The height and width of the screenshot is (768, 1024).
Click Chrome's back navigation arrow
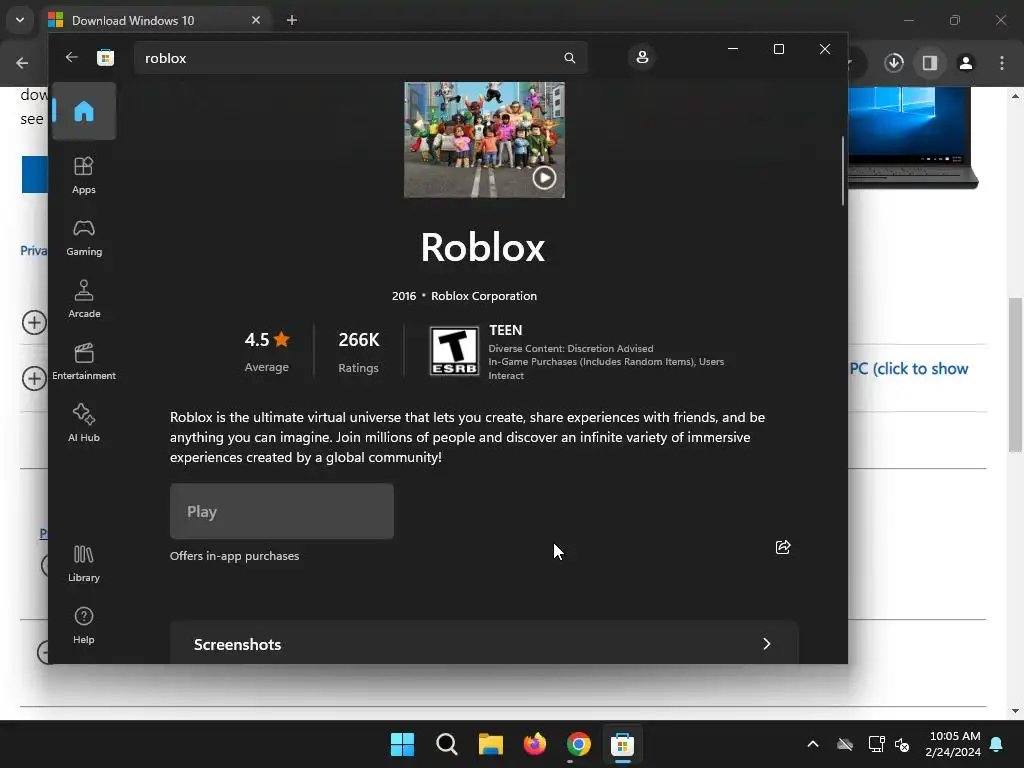(x=22, y=63)
